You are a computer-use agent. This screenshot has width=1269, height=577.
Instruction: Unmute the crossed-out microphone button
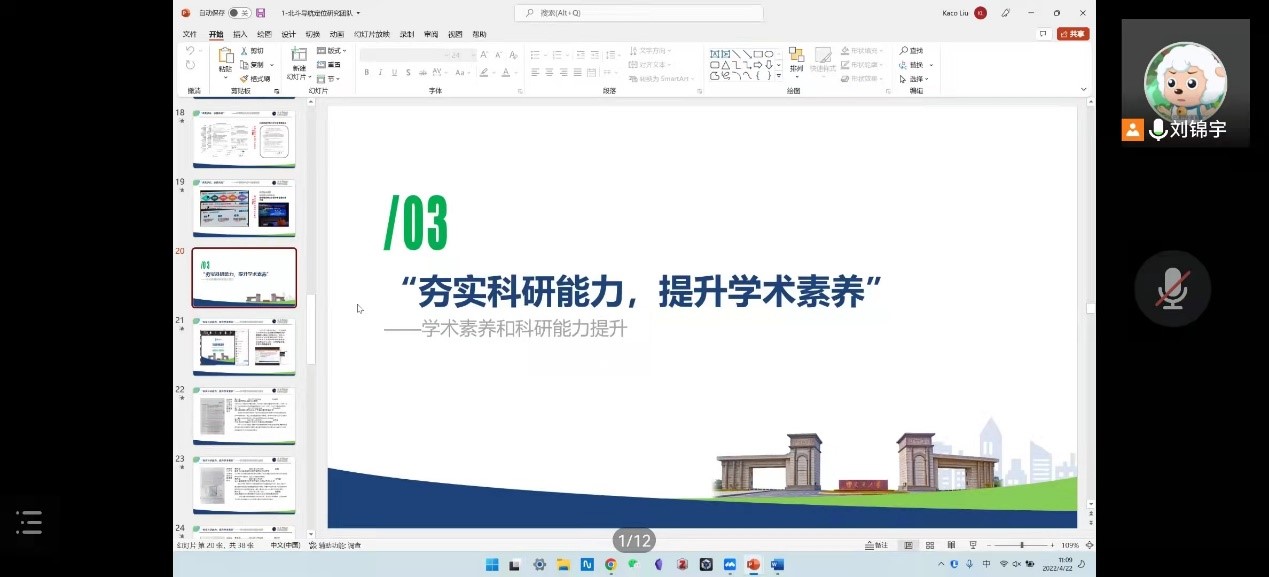pyautogui.click(x=1172, y=289)
